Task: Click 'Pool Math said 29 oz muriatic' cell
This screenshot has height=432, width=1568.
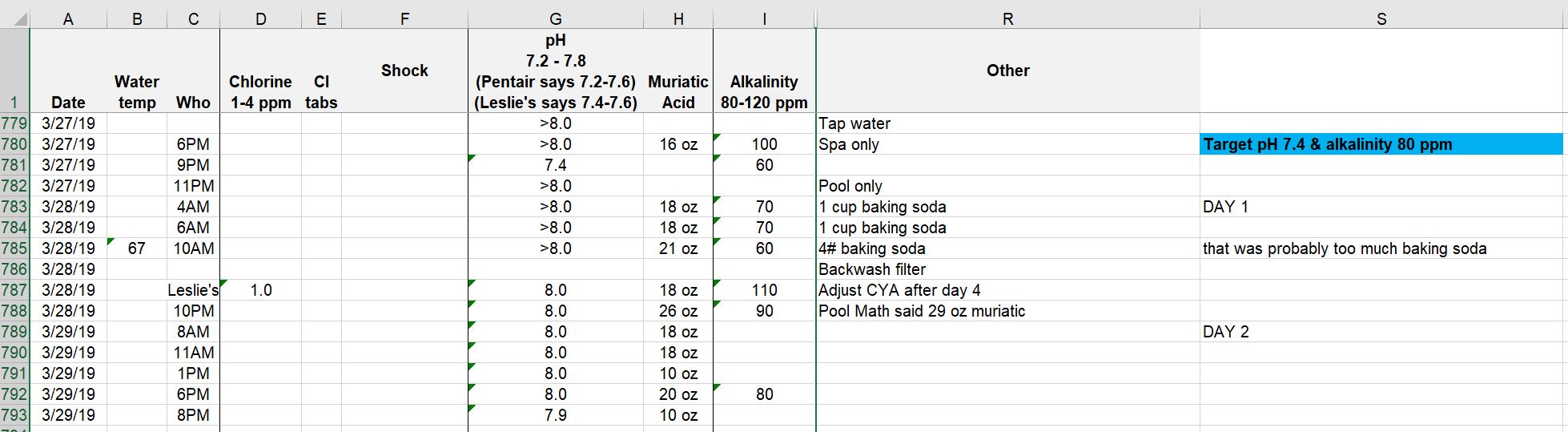Action: [x=1007, y=311]
